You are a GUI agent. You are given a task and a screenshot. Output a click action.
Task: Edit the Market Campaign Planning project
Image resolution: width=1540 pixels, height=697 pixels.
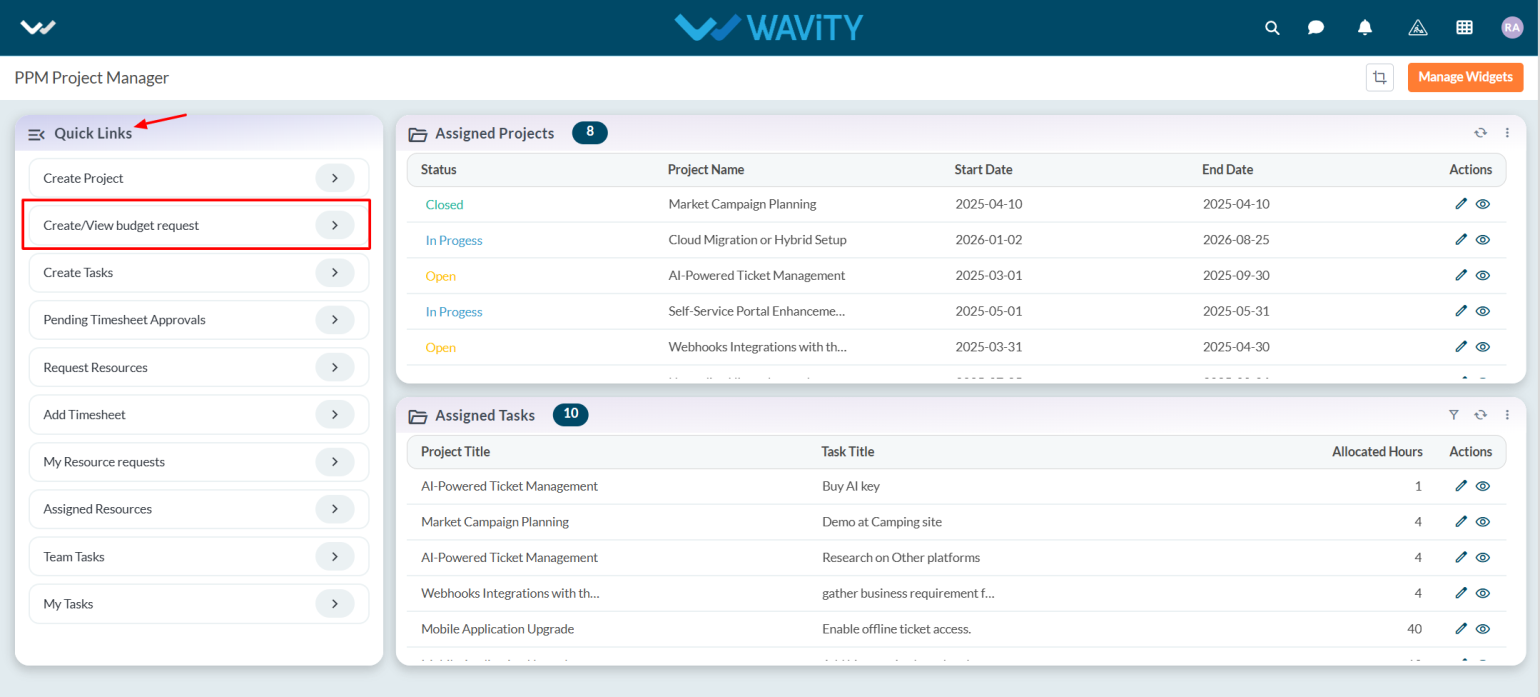1461,204
